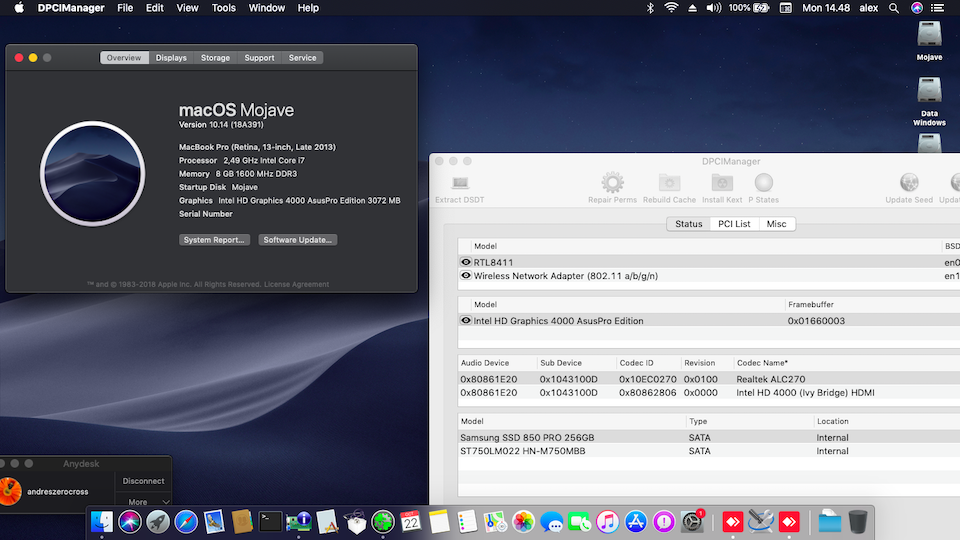Launch Terminal from the Dock
960x540 pixels.
coord(270,521)
